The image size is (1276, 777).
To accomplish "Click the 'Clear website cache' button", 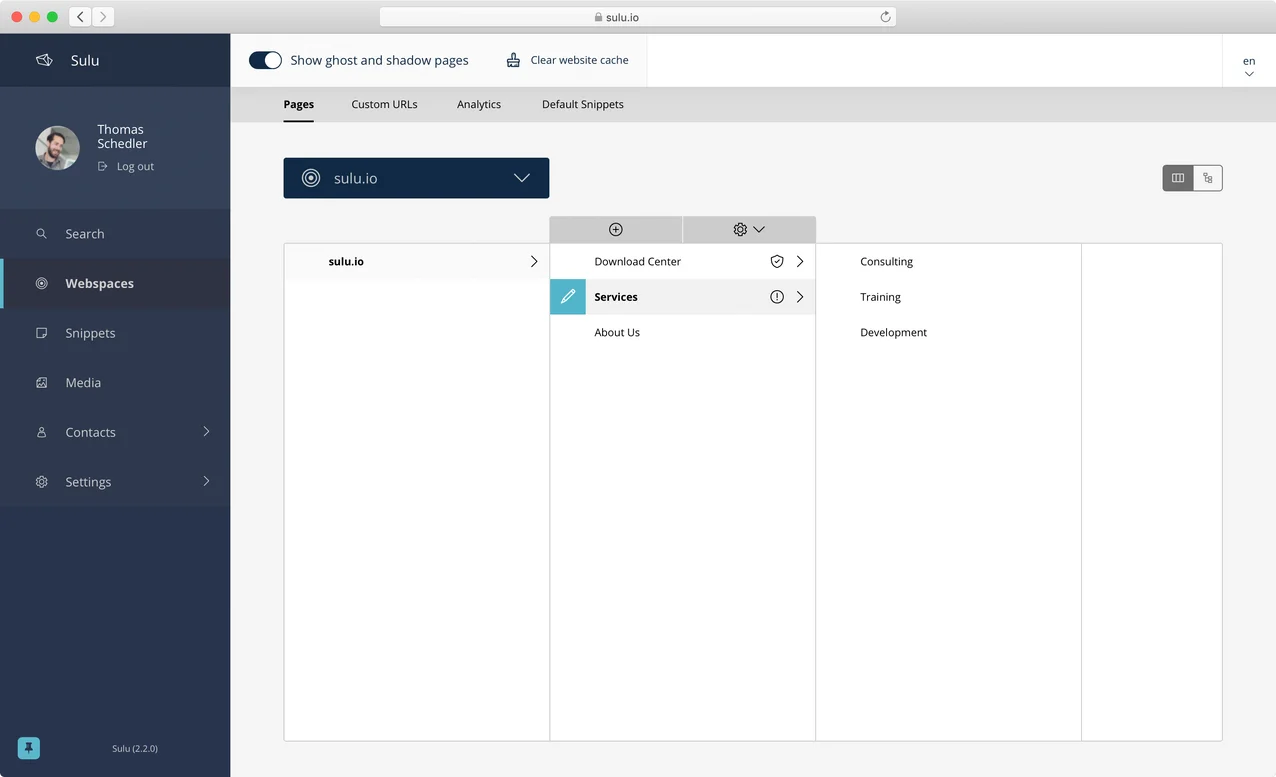I will (568, 60).
